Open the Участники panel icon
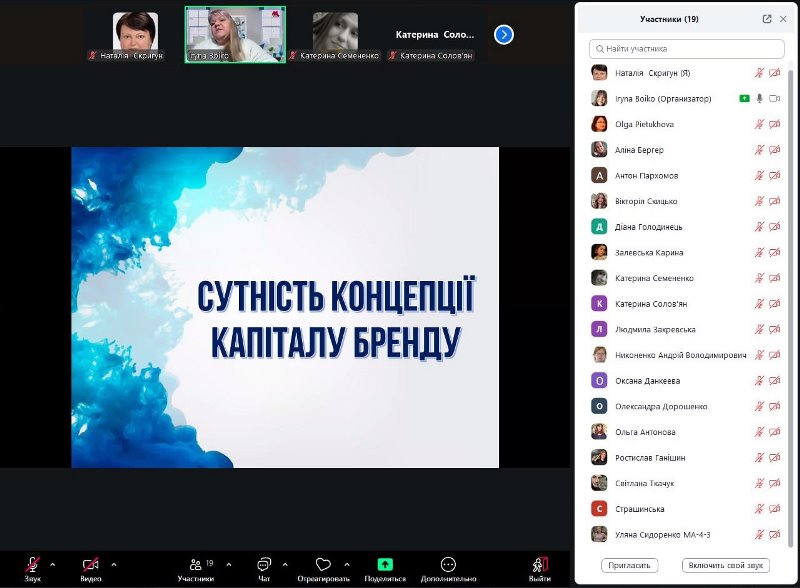 click(197, 566)
